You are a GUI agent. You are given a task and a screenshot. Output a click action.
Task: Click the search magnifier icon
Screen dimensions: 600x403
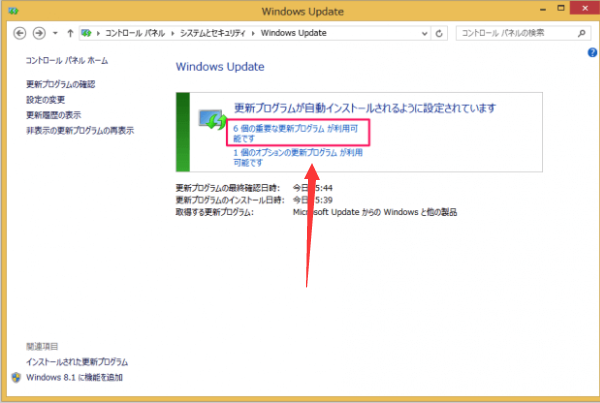(x=582, y=34)
